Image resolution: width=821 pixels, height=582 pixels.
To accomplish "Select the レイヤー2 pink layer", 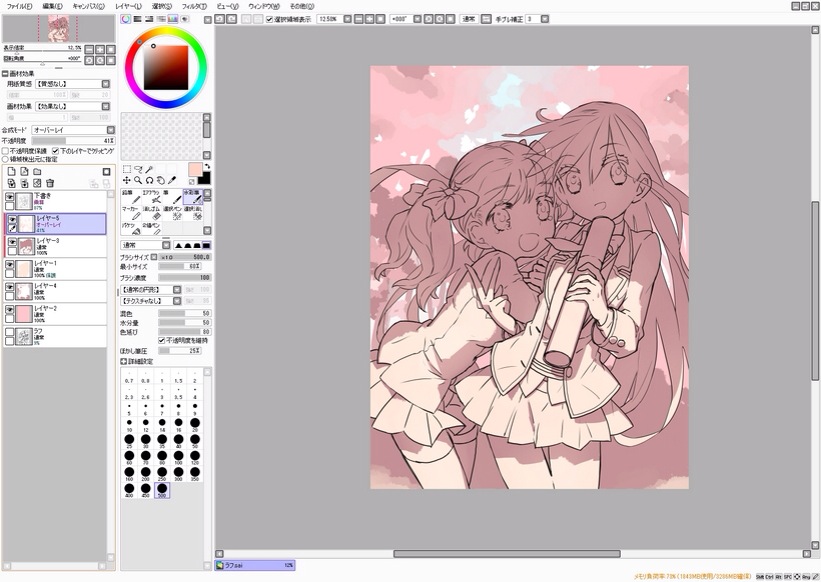I will coord(56,314).
